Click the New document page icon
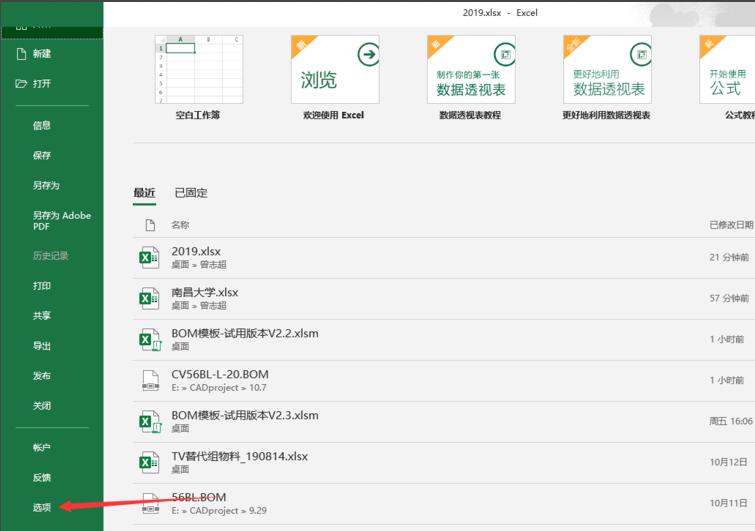 click(x=21, y=54)
